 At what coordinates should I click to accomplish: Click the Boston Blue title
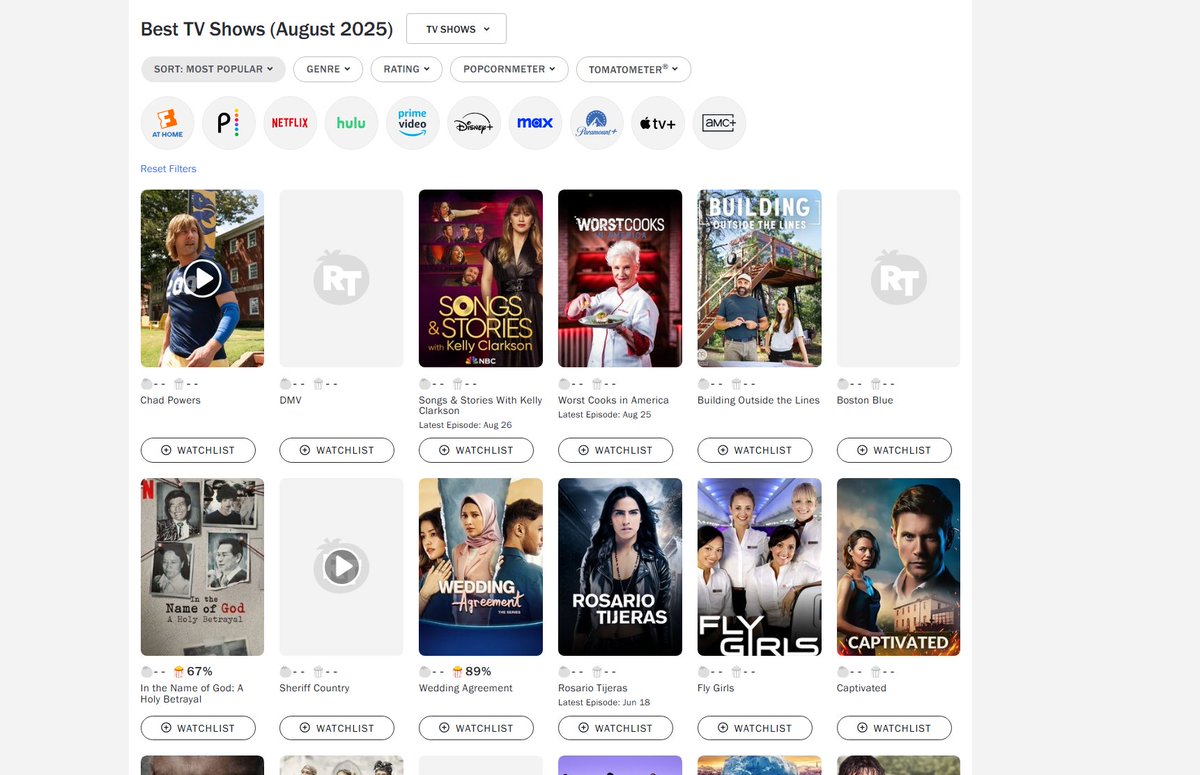tap(865, 400)
